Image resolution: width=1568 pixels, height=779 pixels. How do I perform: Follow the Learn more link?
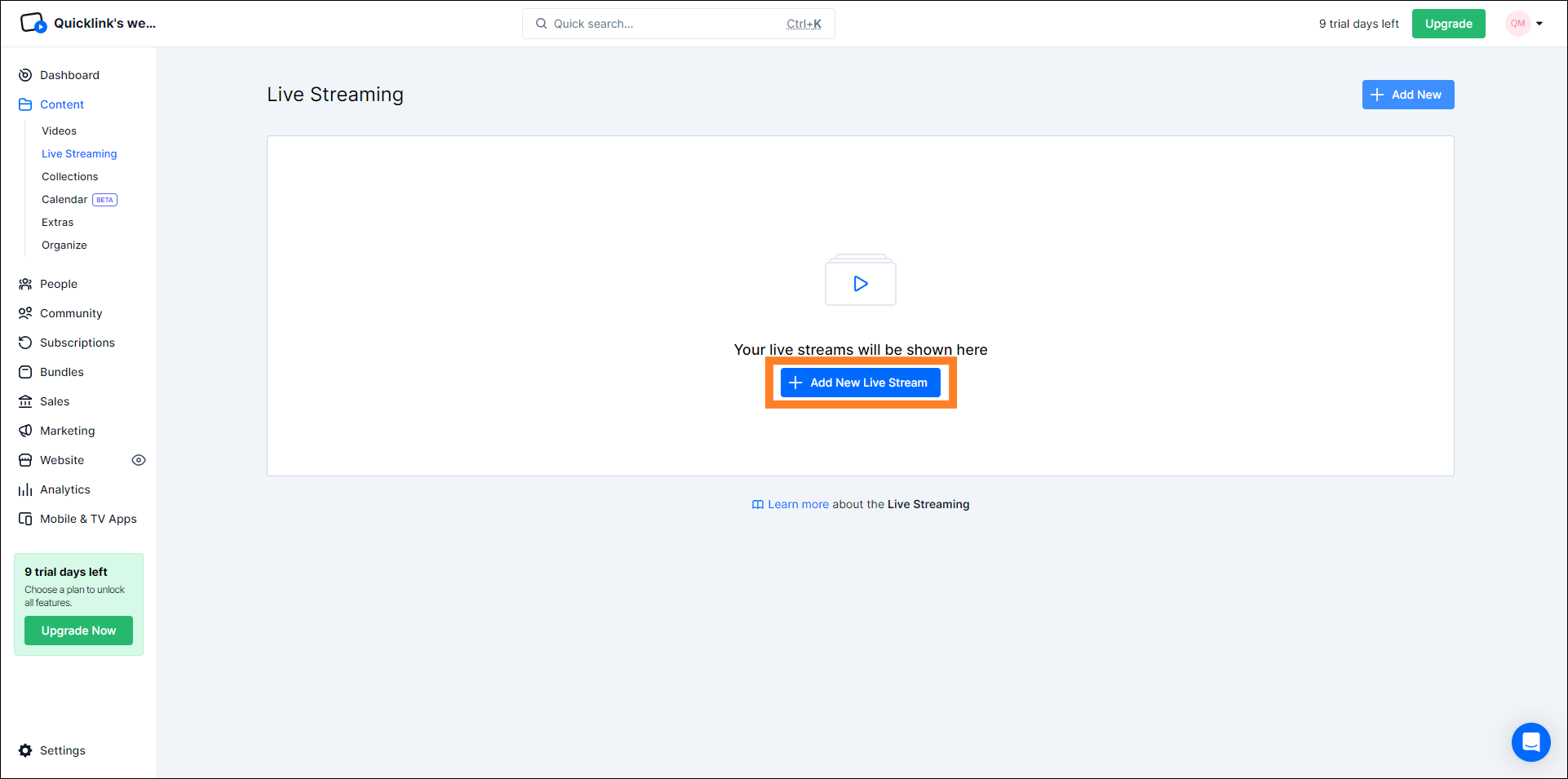[797, 504]
